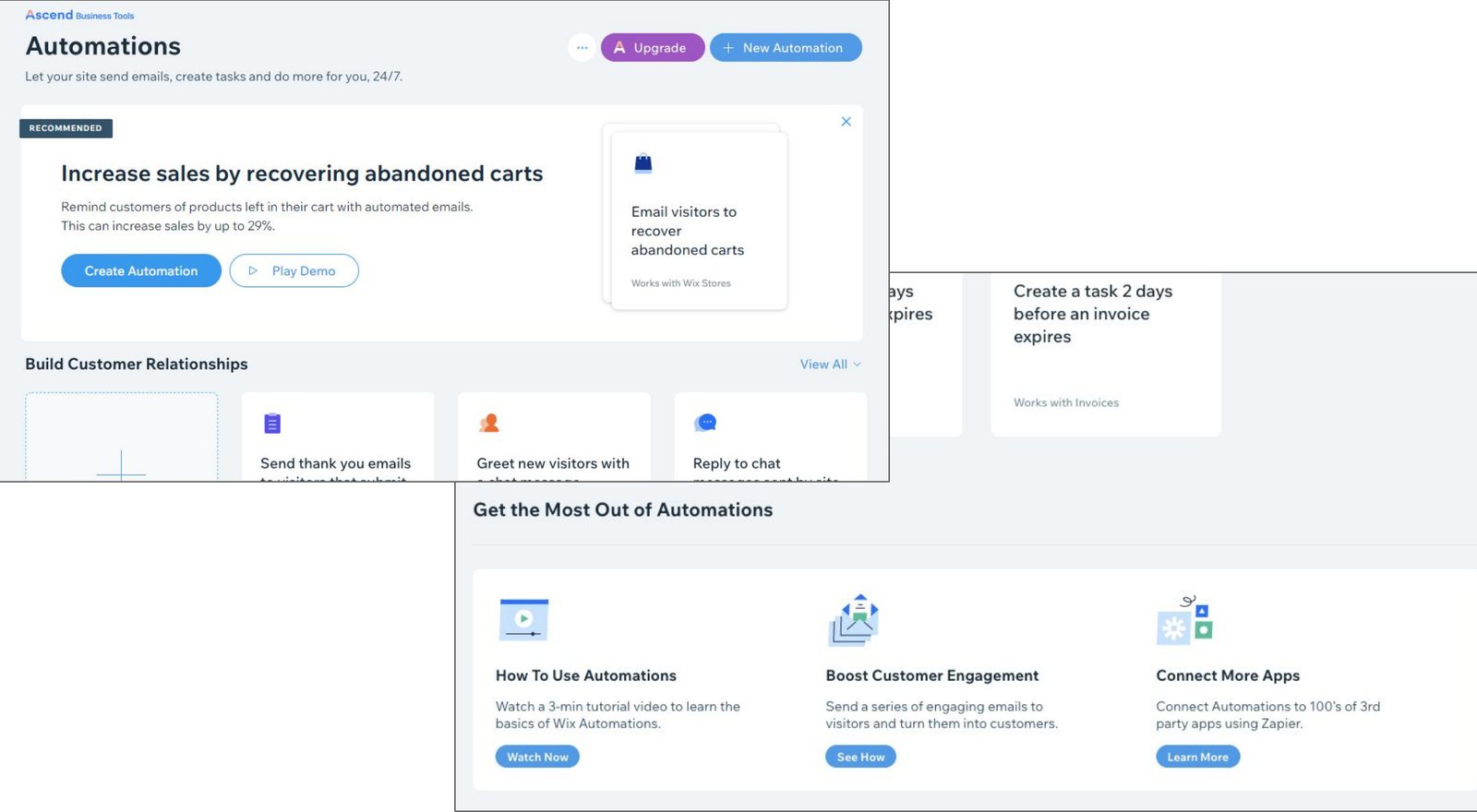Click the Works with Wix Stores label

click(x=680, y=283)
